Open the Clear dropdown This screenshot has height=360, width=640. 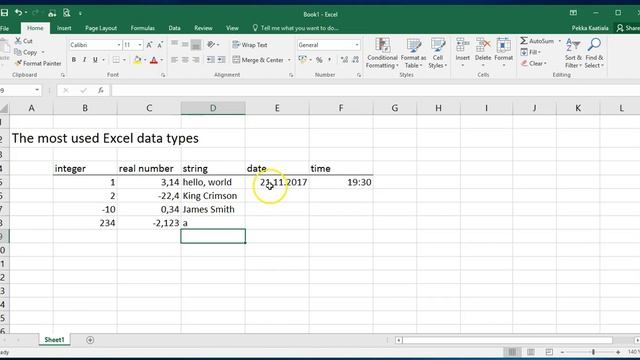(x=533, y=64)
